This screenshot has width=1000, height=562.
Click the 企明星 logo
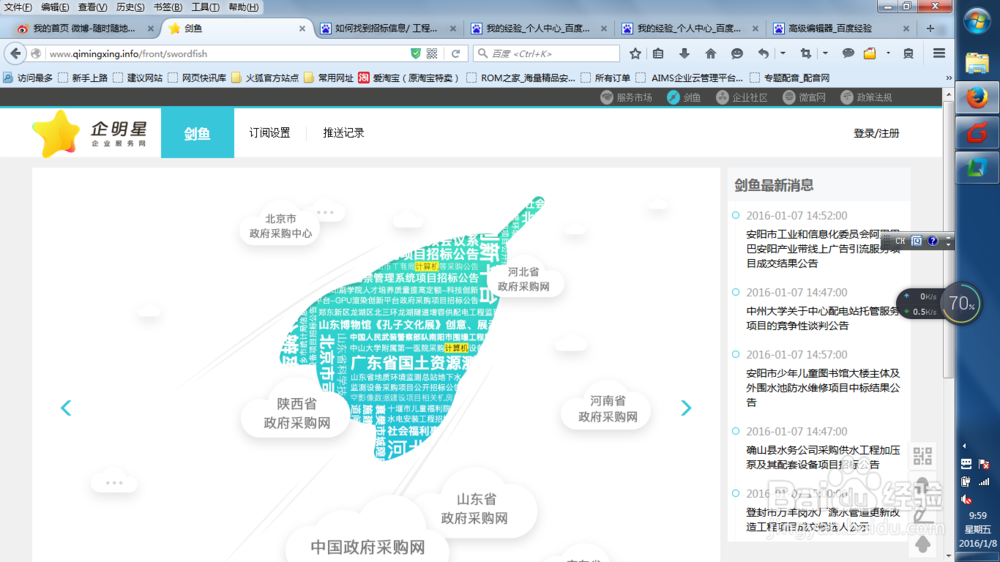pos(90,133)
